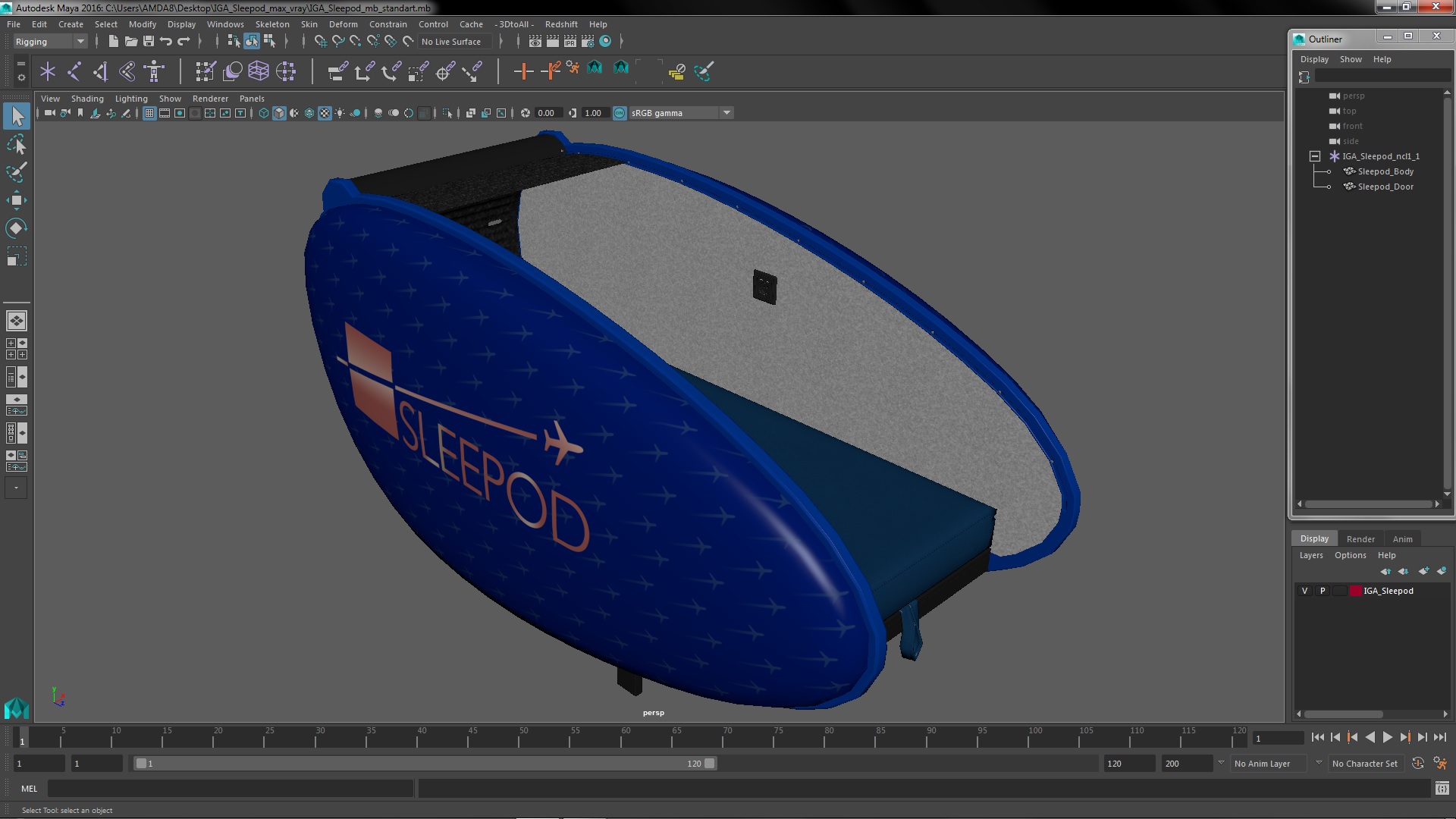The image size is (1456, 819).
Task: Open the viewport Renderer menu
Action: [210, 99]
